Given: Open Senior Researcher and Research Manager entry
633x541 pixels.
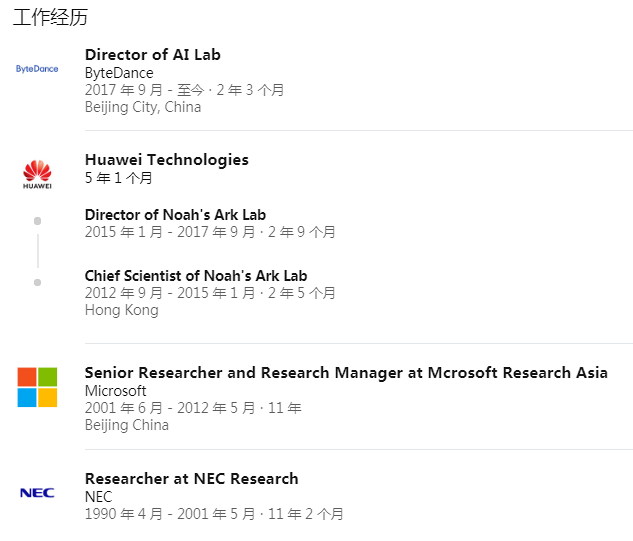Looking at the screenshot, I should [x=345, y=373].
